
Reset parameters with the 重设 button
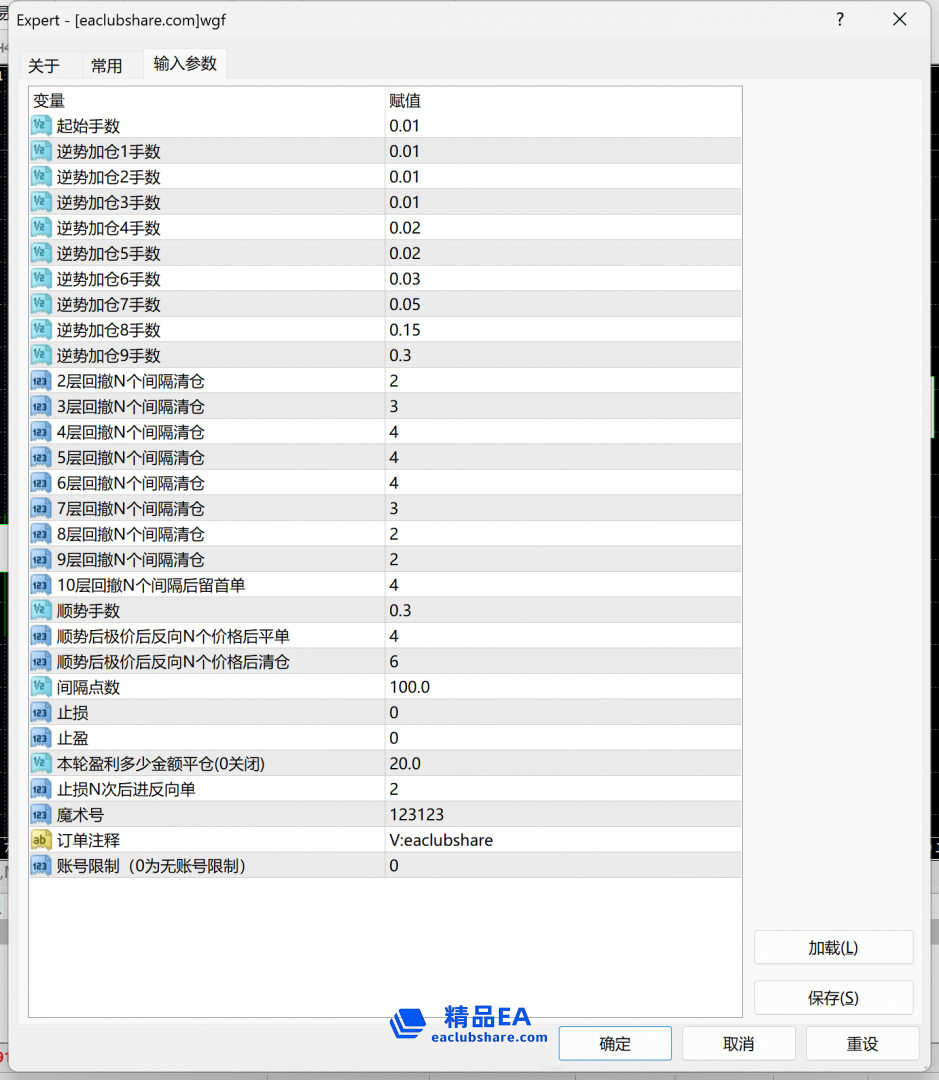[x=862, y=1043]
